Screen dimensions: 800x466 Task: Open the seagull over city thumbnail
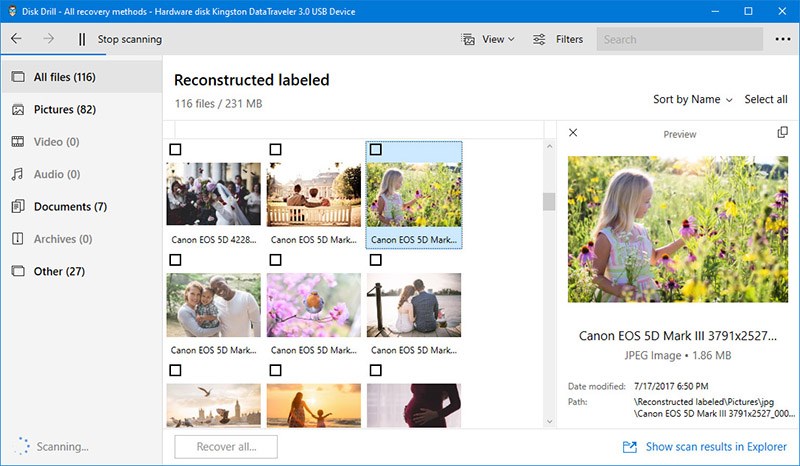point(213,406)
